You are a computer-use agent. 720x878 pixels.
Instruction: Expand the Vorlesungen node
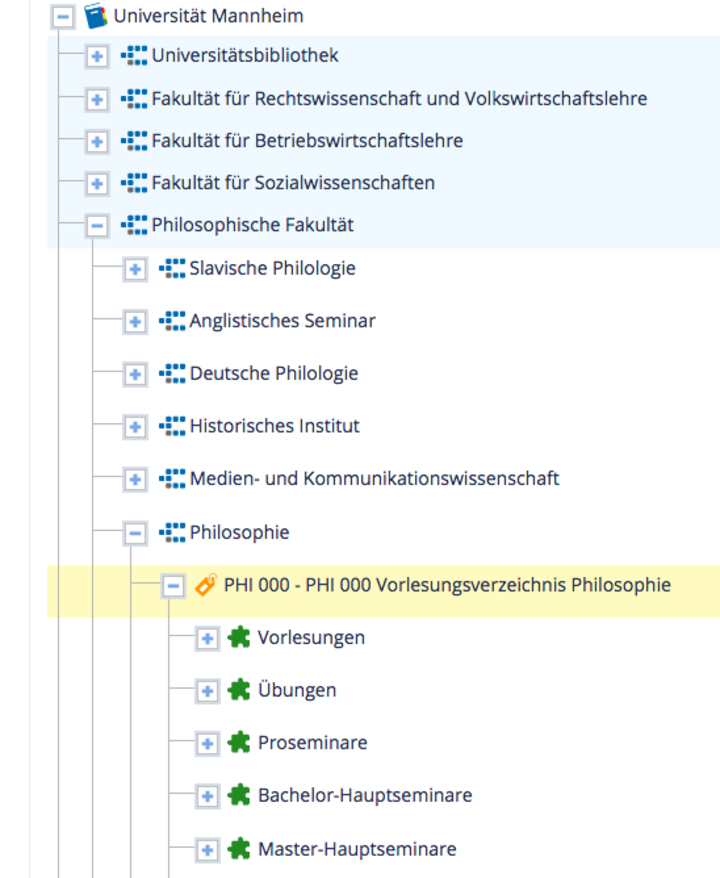(x=207, y=639)
